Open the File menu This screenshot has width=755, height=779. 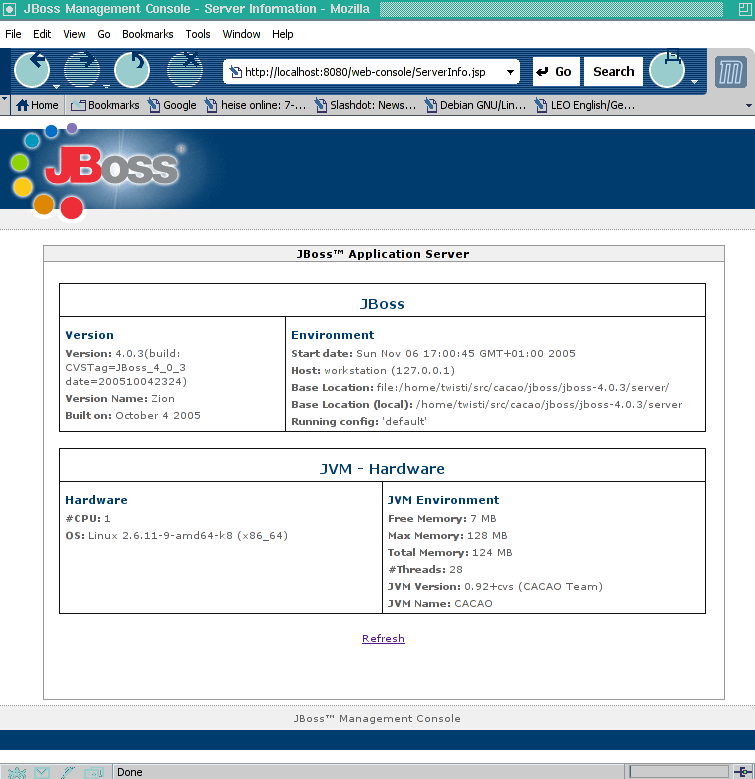[13, 34]
